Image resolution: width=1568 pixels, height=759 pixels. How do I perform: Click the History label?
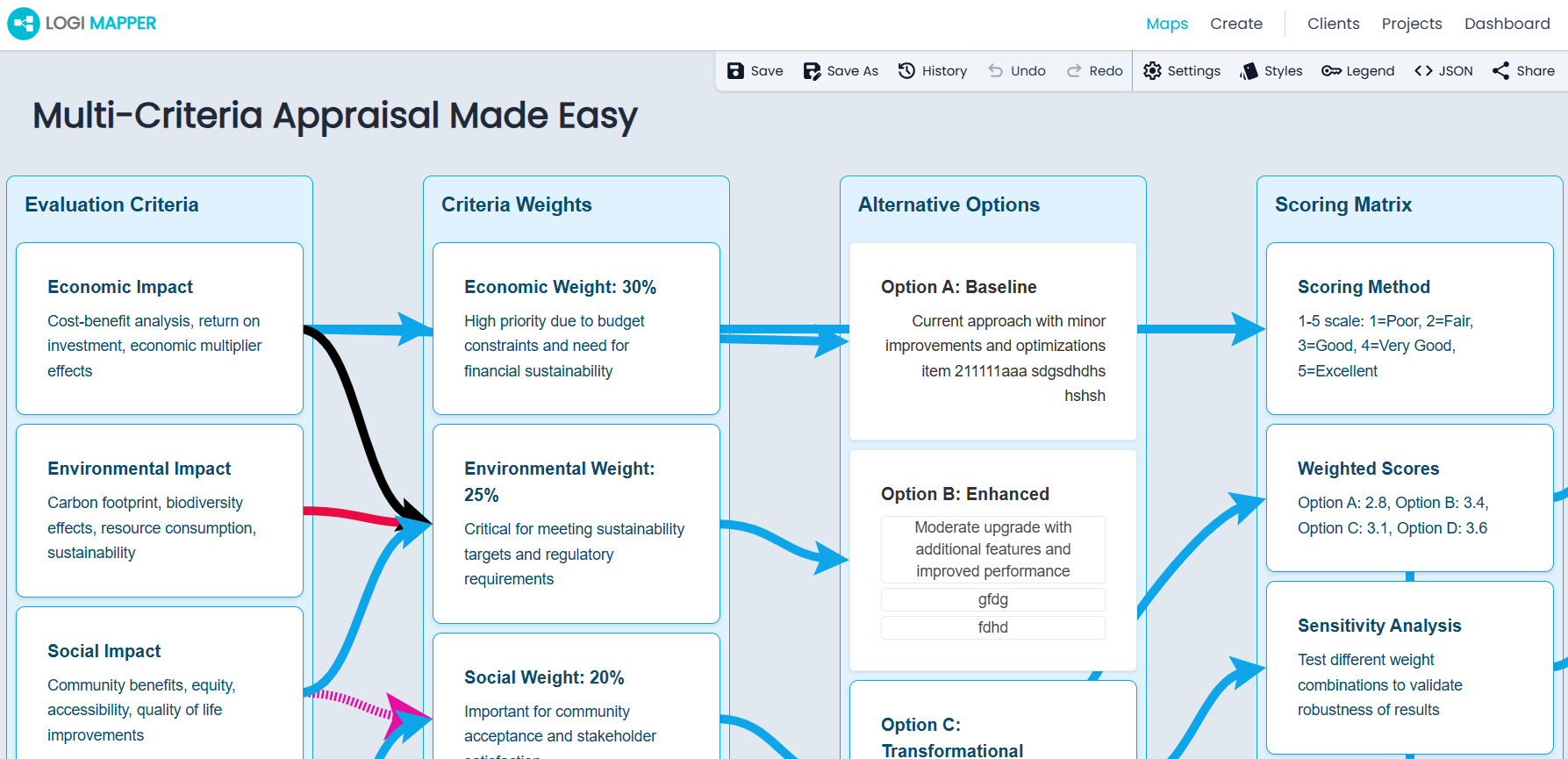point(944,71)
